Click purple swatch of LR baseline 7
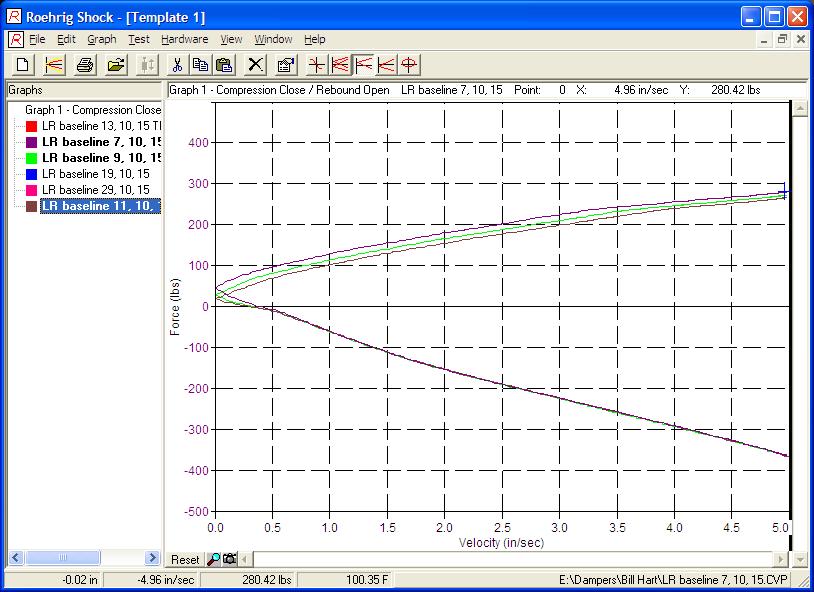 (32, 142)
